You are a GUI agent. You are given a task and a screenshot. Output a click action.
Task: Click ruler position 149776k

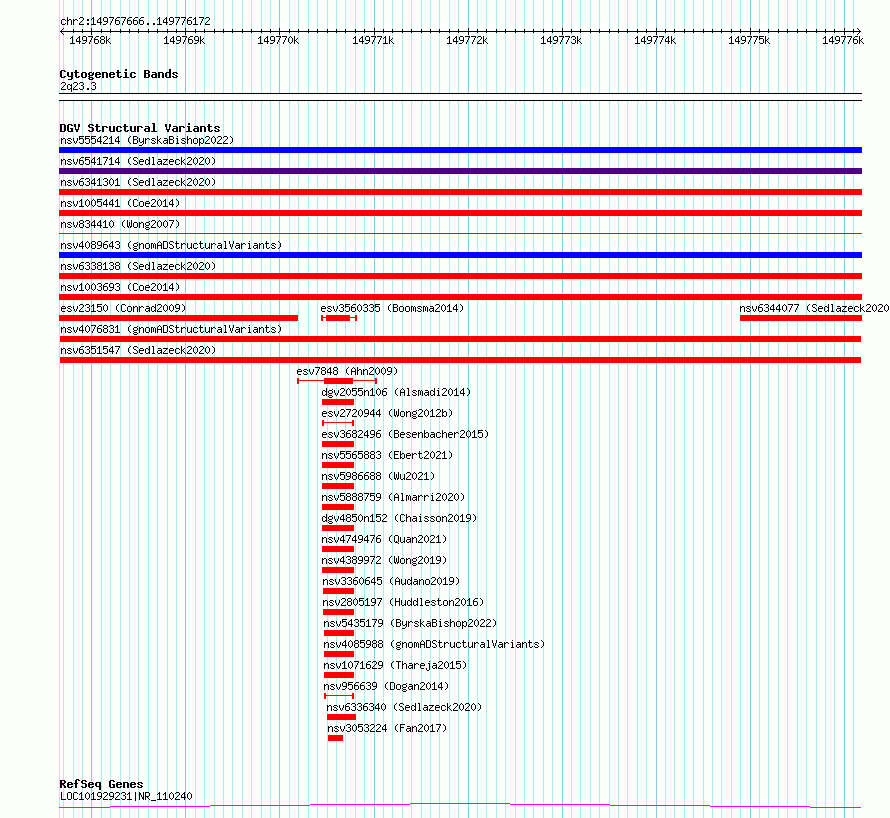(x=843, y=40)
